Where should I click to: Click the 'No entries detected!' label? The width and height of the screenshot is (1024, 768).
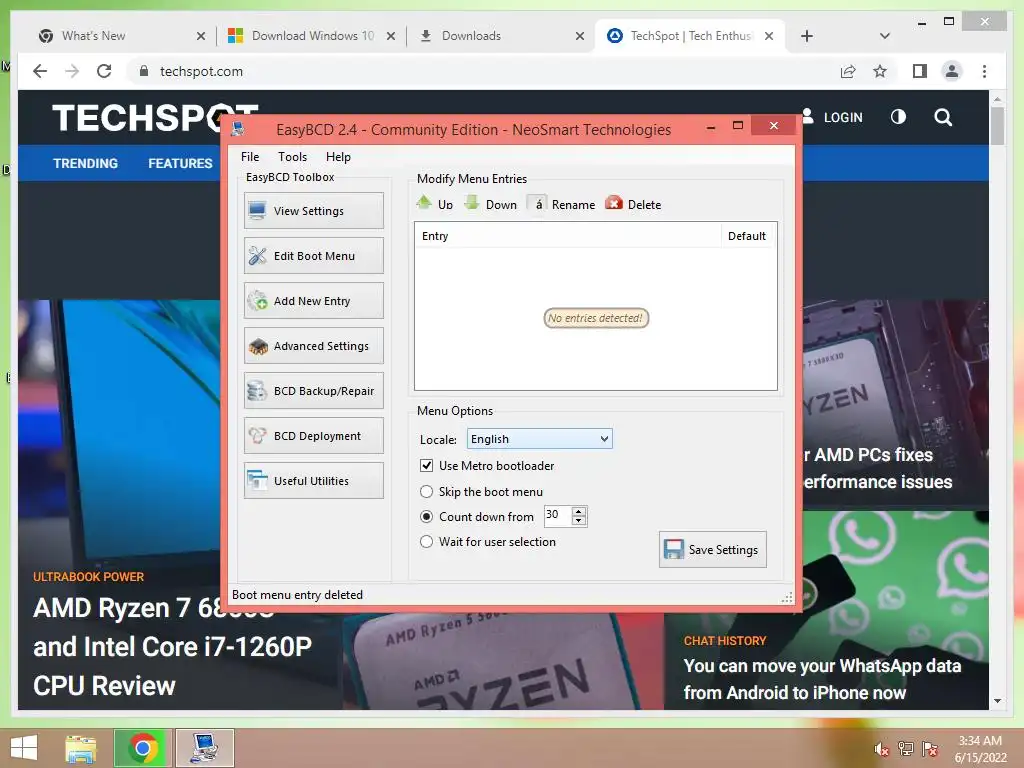pyautogui.click(x=596, y=318)
